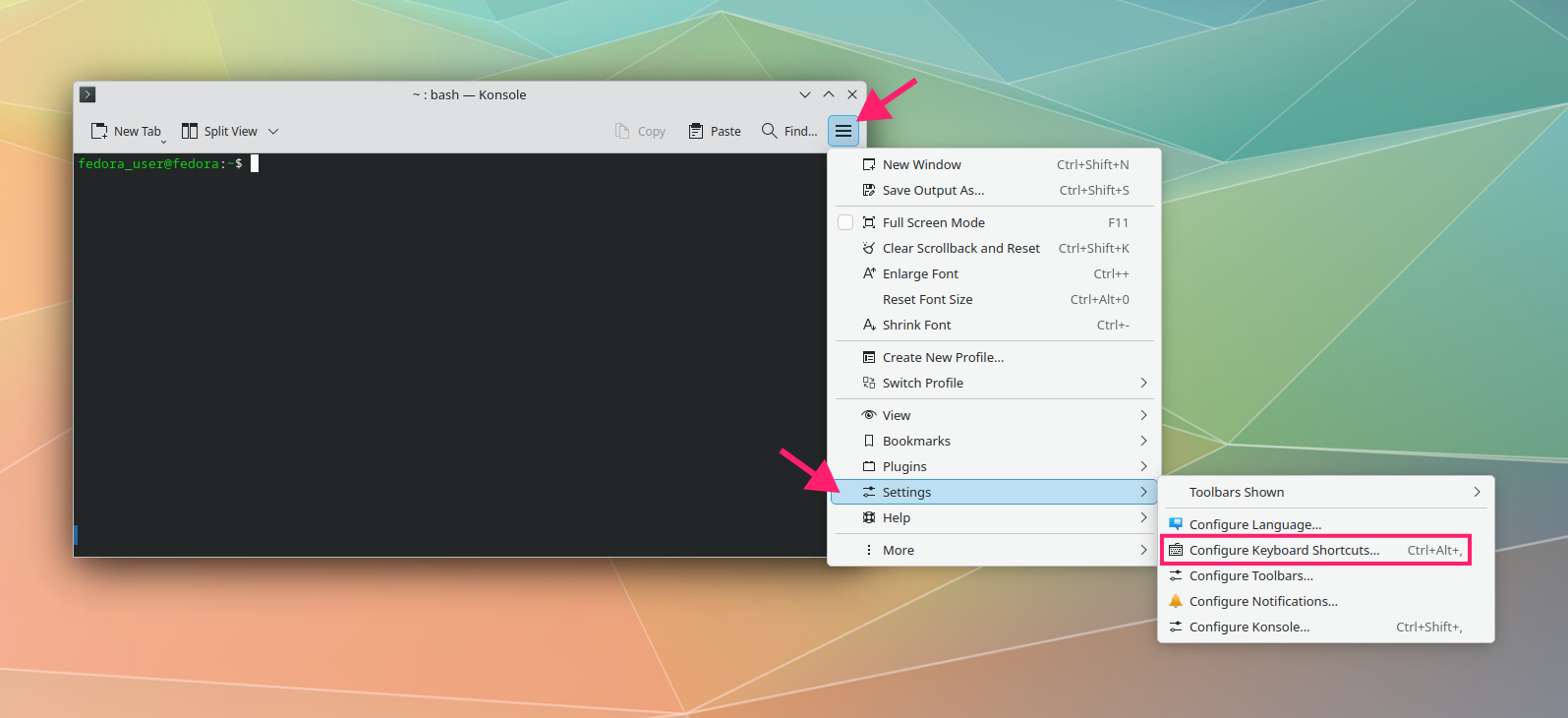Click the F11 shortcut text
1568x718 pixels.
pyautogui.click(x=1119, y=222)
